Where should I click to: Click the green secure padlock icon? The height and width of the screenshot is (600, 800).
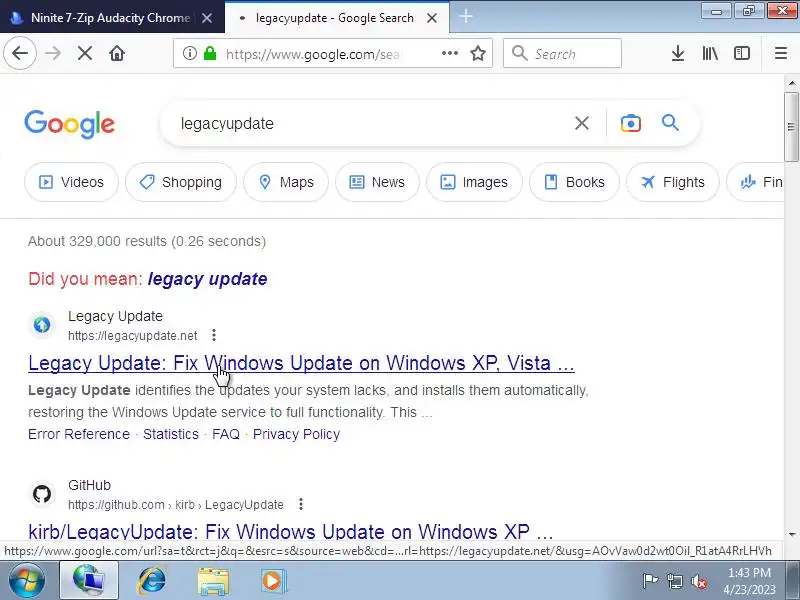click(x=210, y=53)
